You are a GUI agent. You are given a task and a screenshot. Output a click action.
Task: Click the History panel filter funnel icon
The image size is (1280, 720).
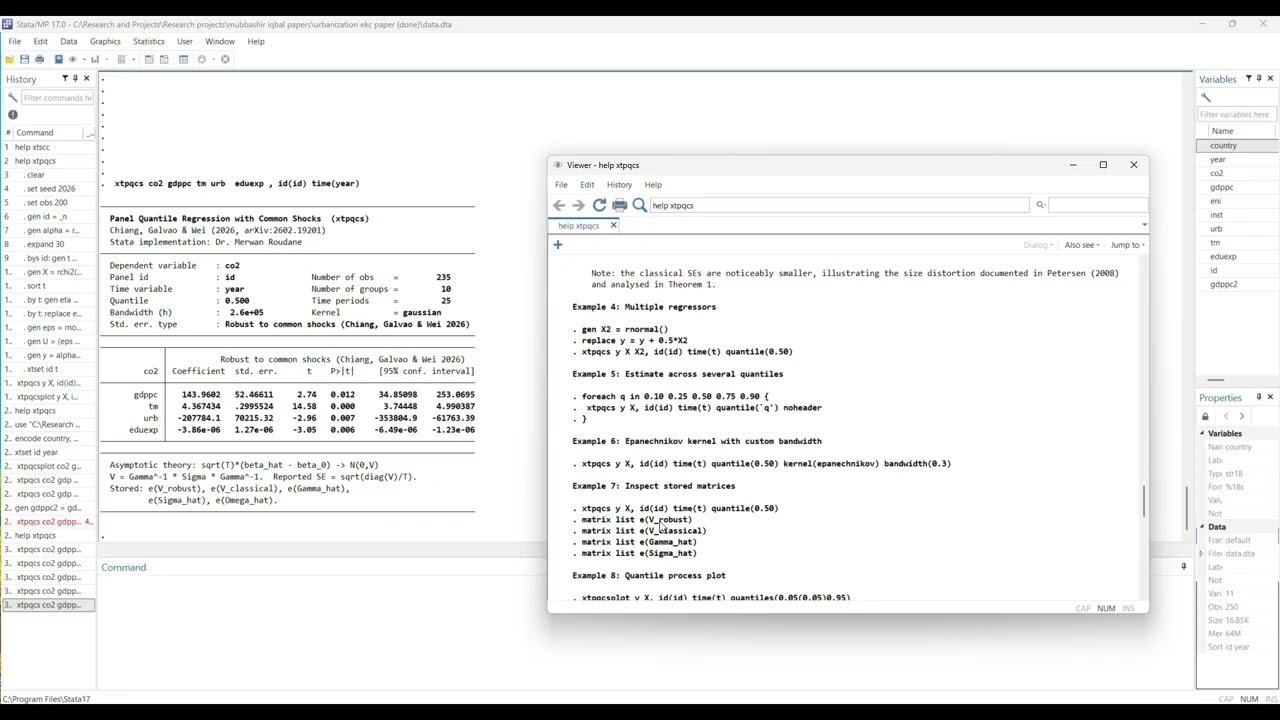pos(65,79)
